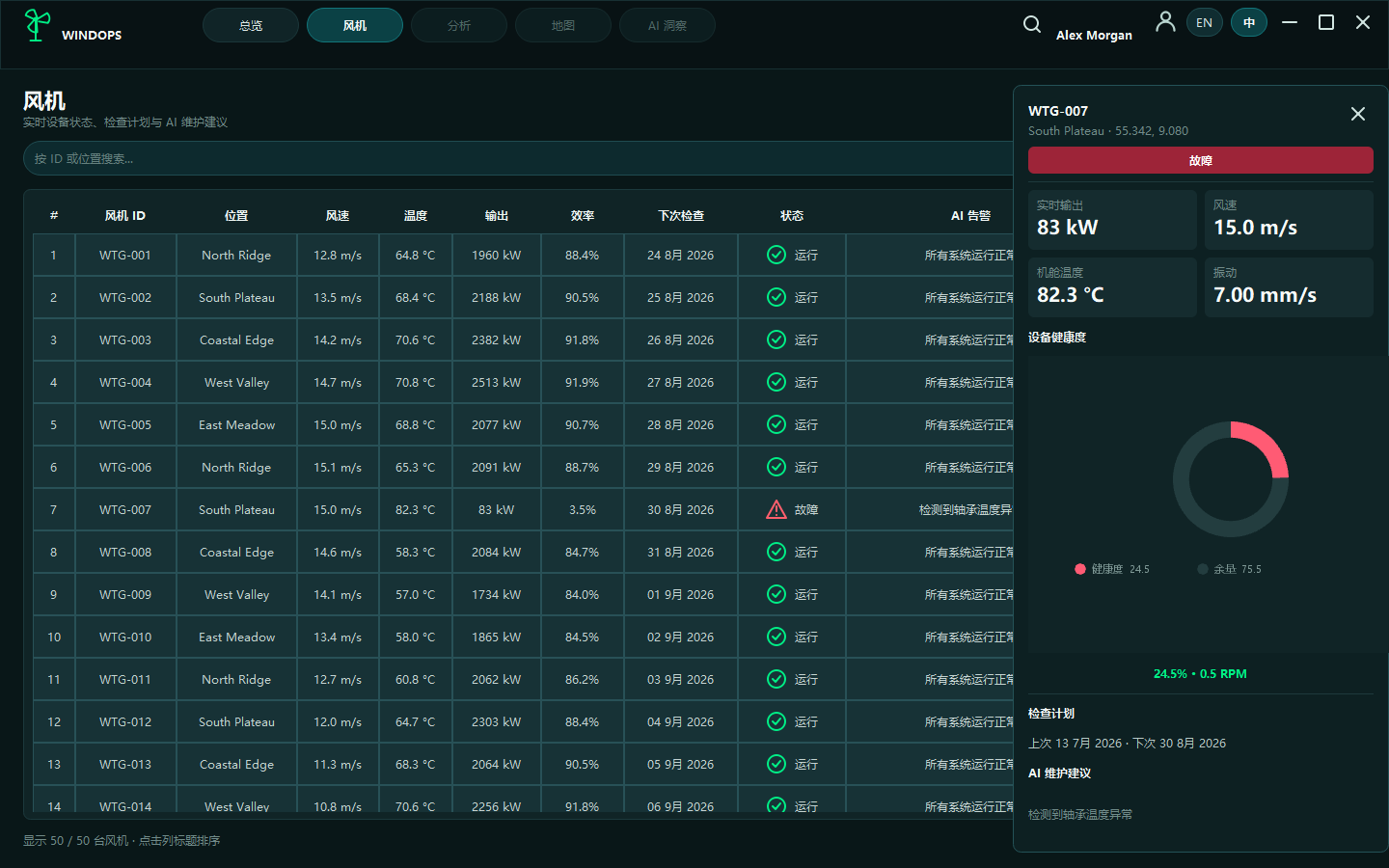Image resolution: width=1389 pixels, height=868 pixels.
Task: Select the WTG-010 turbine ID cell
Action: pyautogui.click(x=125, y=637)
